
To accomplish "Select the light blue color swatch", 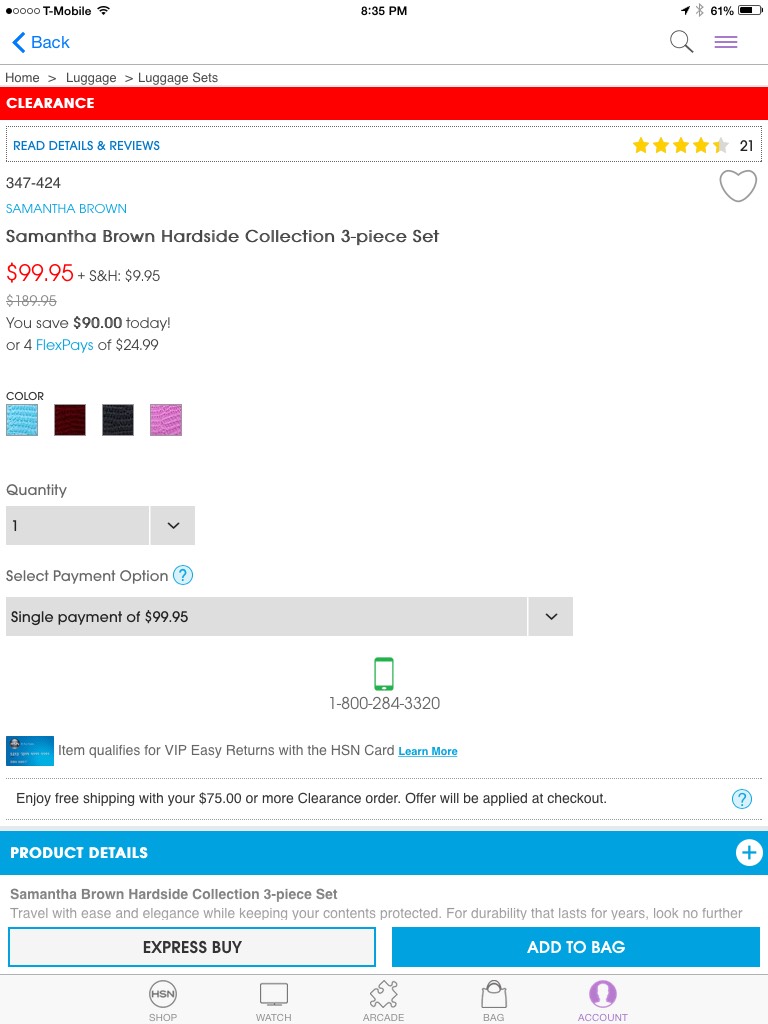I will coord(22,420).
